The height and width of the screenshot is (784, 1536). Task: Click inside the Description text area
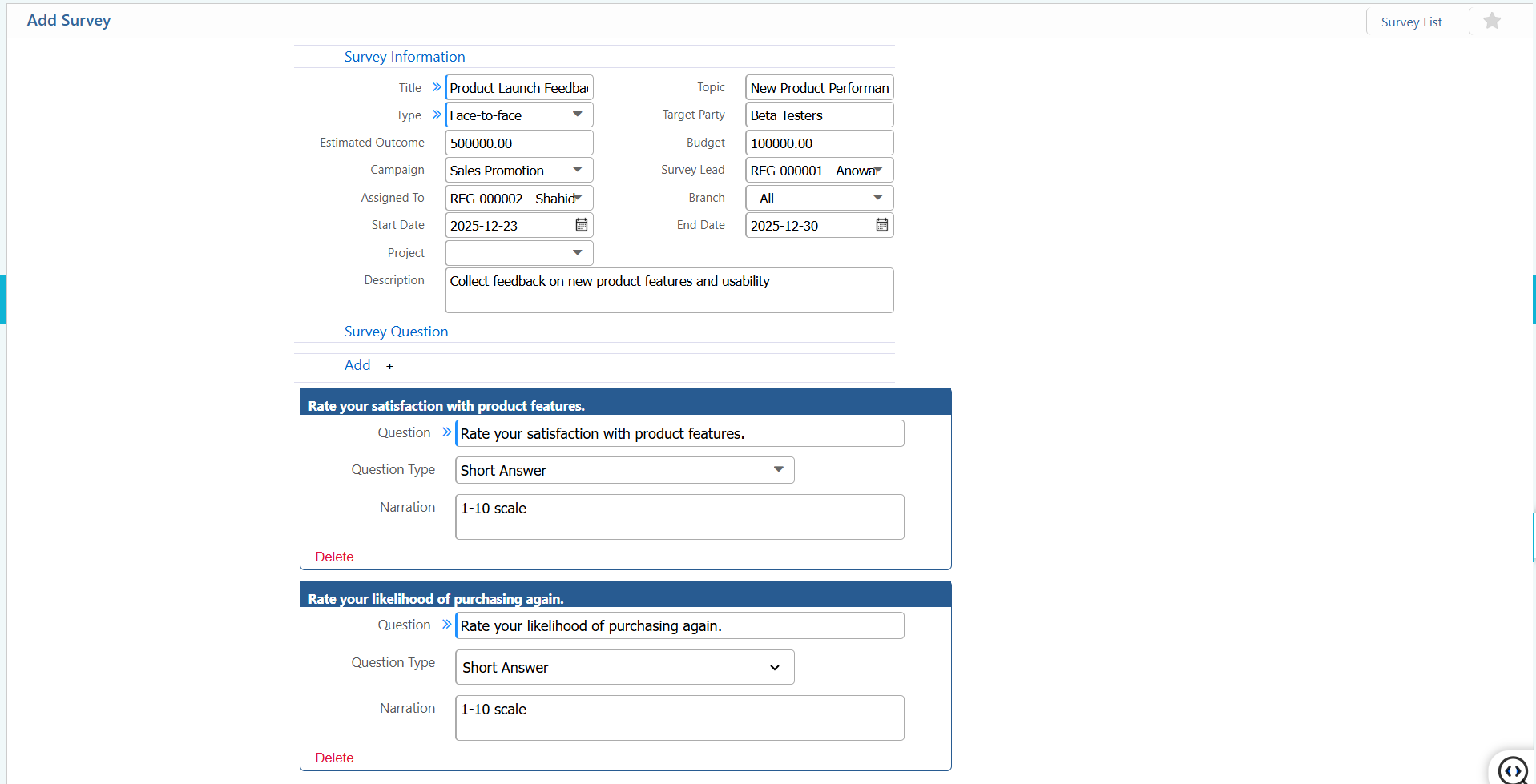668,290
